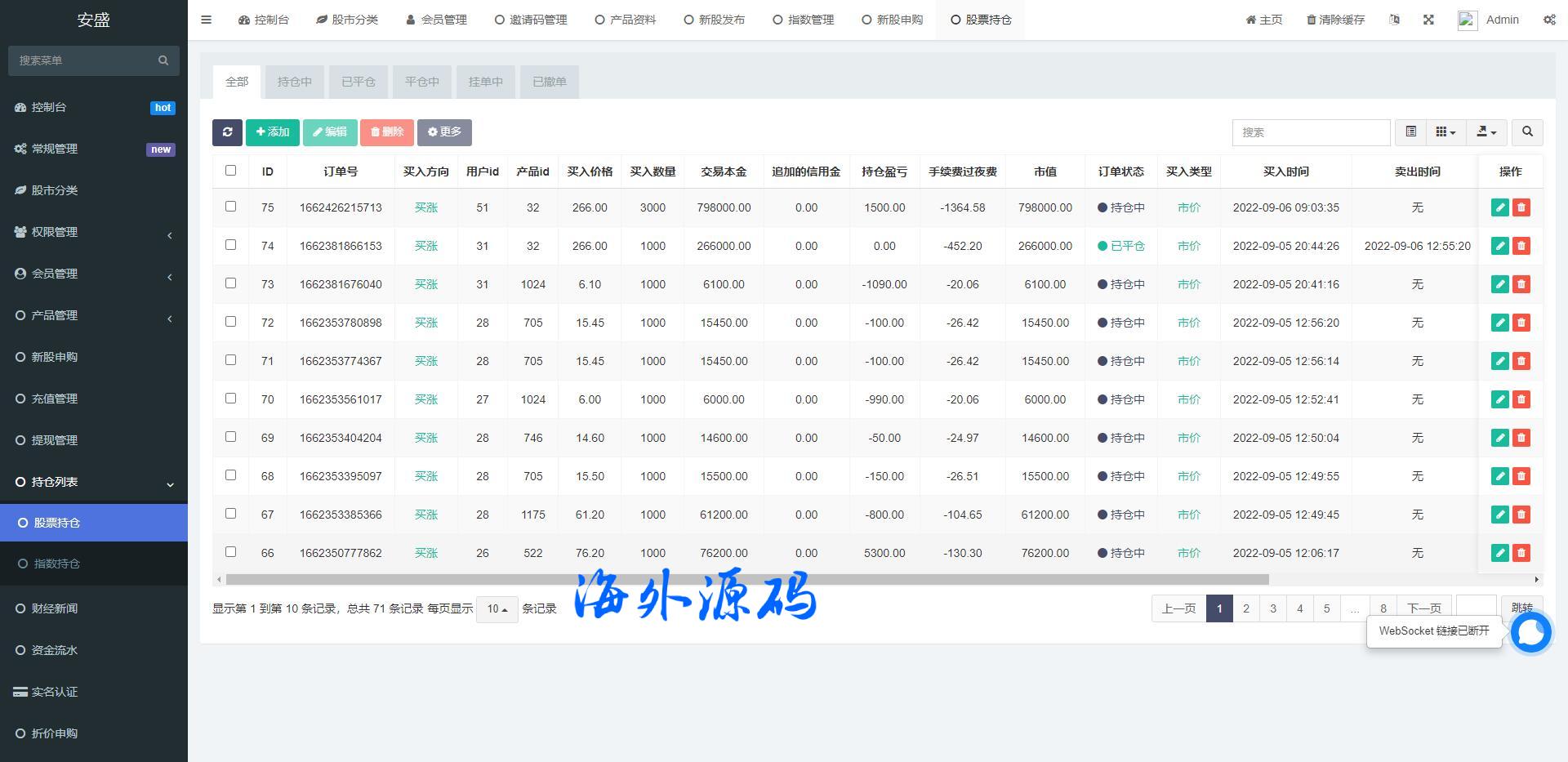The height and width of the screenshot is (762, 1568).
Task: Click the hamburger menu icon to collapse sidebar
Action: tap(207, 20)
